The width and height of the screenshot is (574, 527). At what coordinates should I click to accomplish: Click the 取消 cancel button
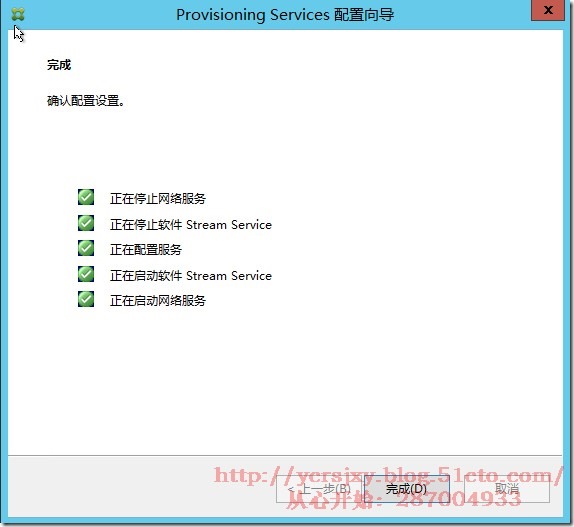coord(507,489)
